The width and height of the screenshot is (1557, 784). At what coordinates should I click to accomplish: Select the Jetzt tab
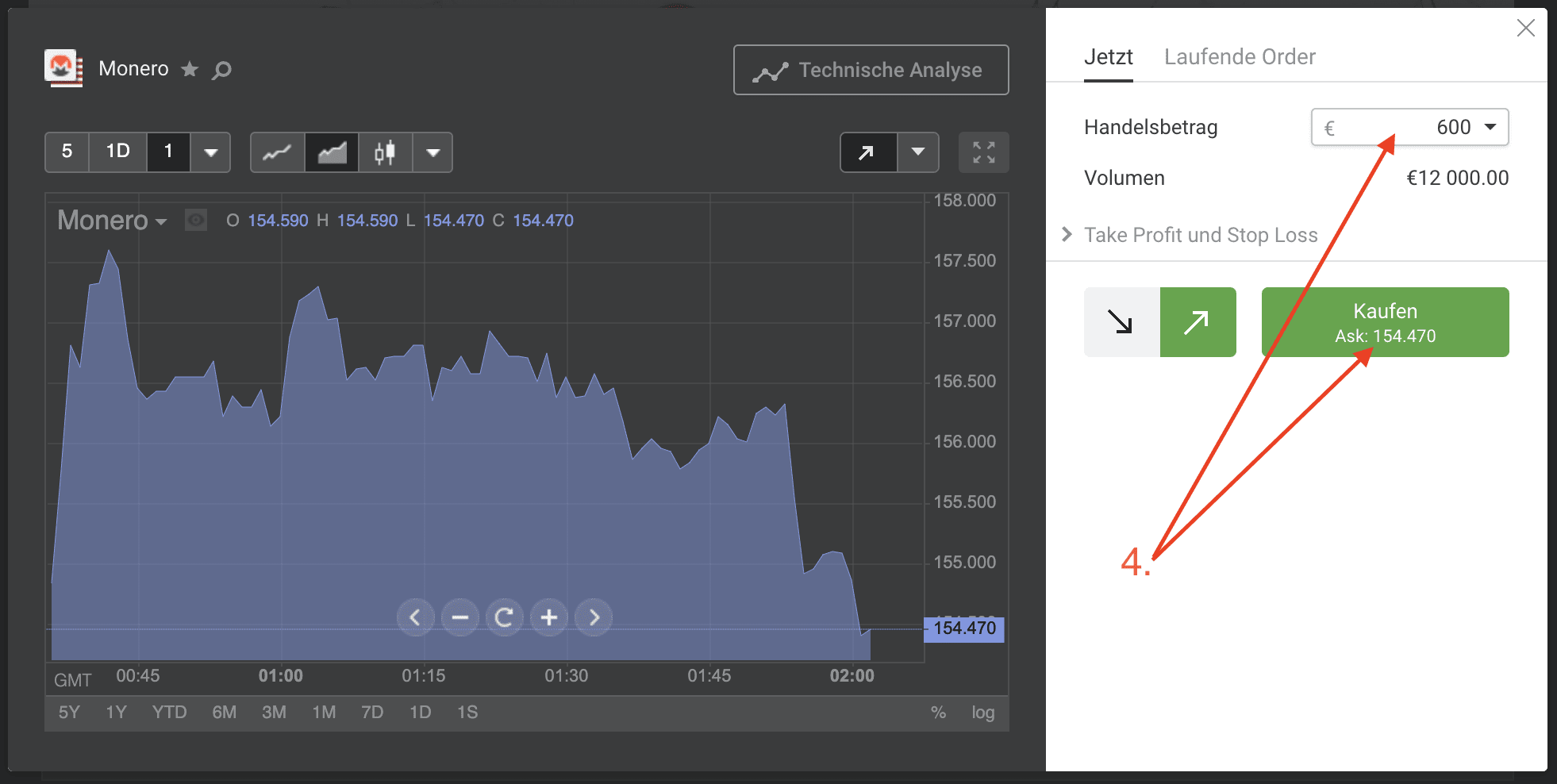click(x=1108, y=57)
